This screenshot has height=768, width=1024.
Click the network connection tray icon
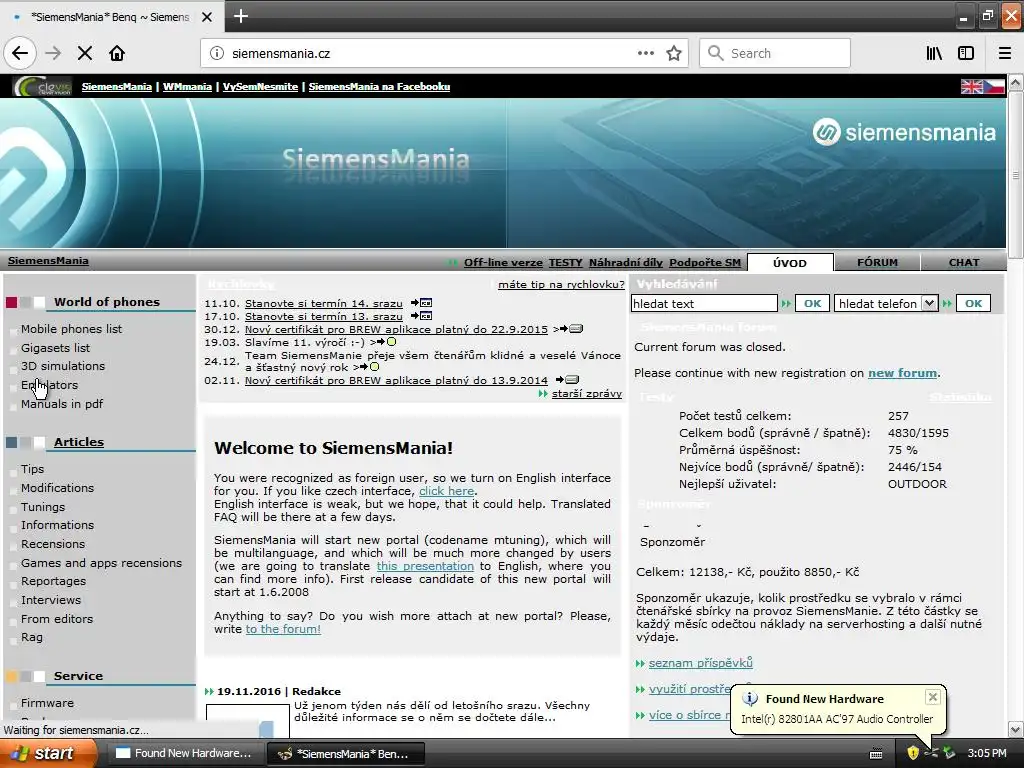[x=931, y=753]
